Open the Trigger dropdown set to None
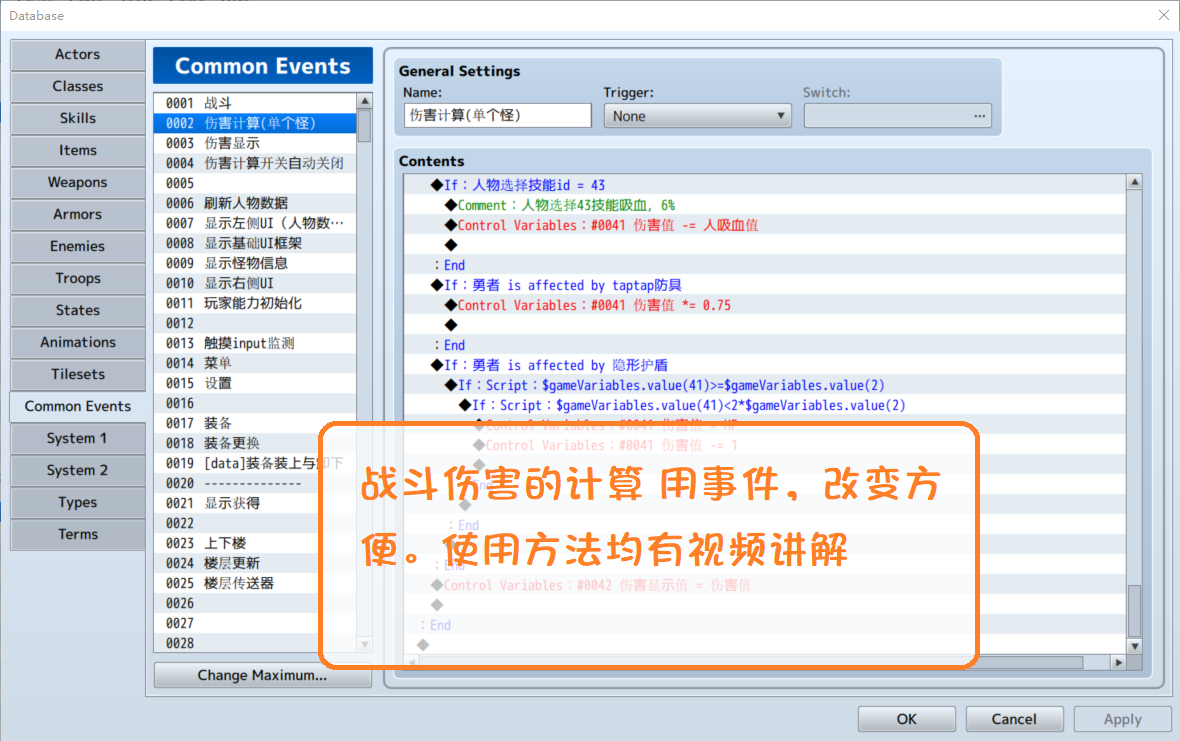Viewport: 1180px width, 741px height. (697, 116)
